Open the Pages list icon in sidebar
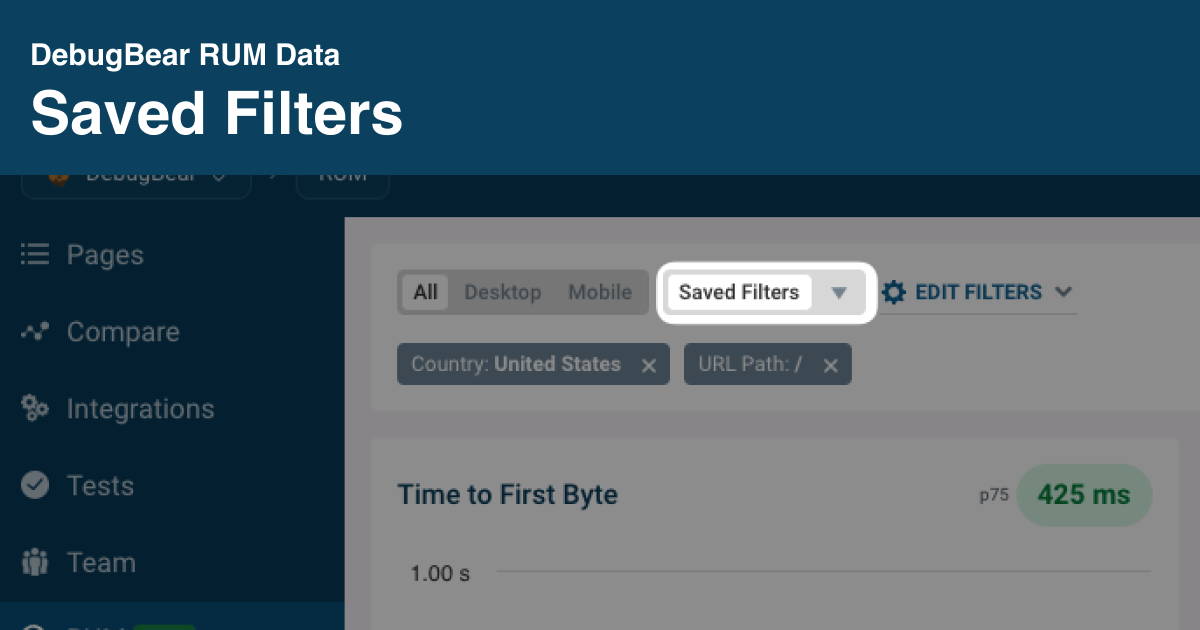Screen dimensions: 1200x630 click(35, 255)
